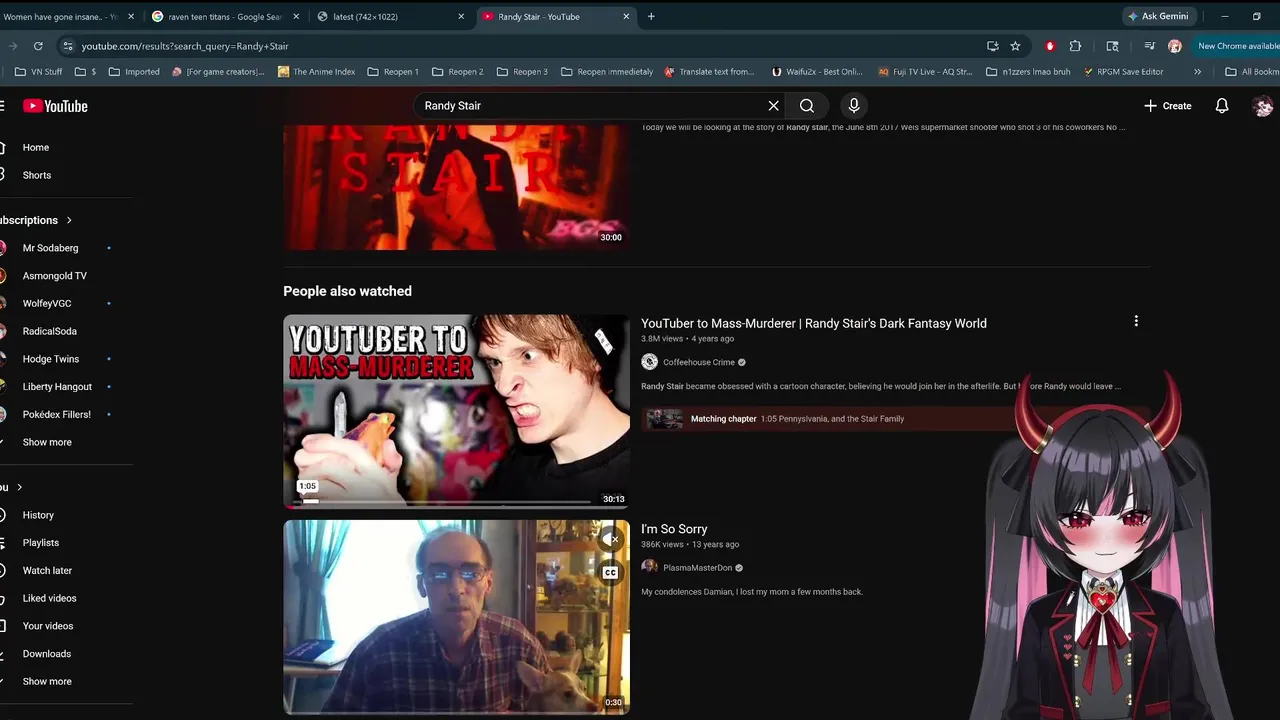This screenshot has width=1280, height=720.
Task: Install the page as an app
Action: pos(992,46)
